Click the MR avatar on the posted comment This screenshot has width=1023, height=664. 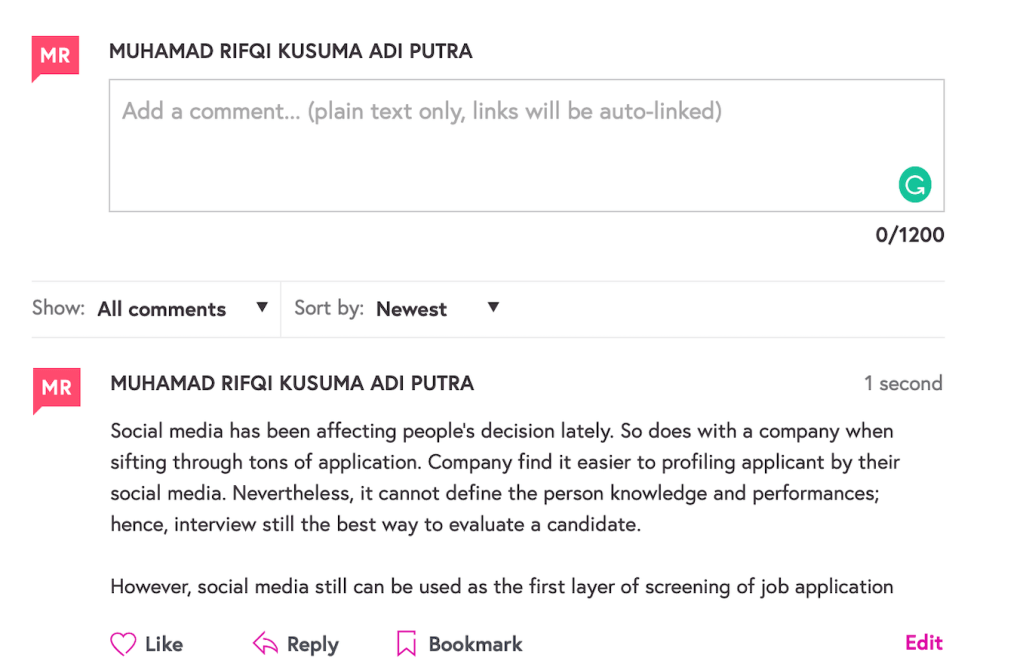click(54, 389)
